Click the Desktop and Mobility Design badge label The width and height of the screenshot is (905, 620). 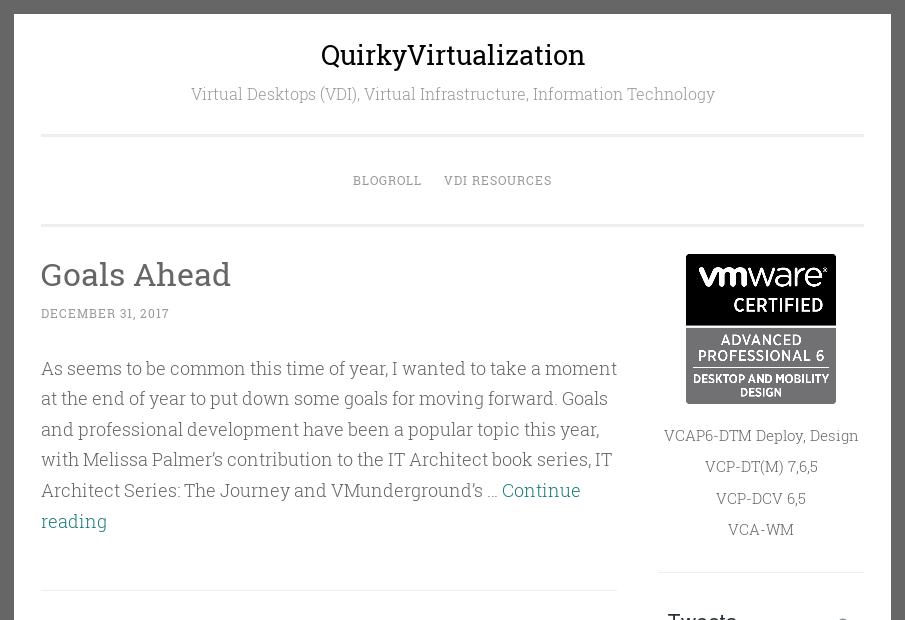point(760,385)
